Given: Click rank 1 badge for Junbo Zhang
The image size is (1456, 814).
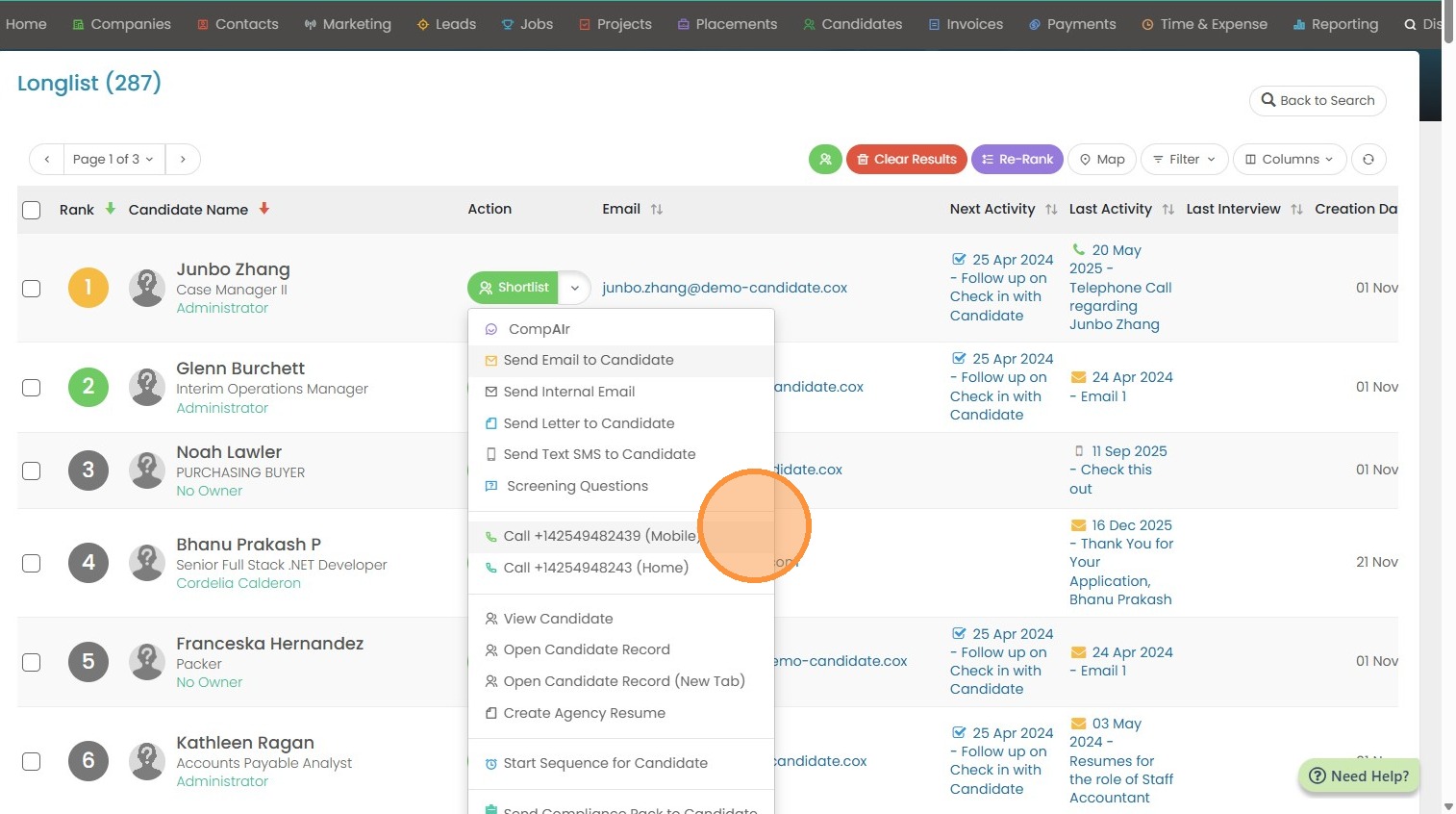Looking at the screenshot, I should pyautogui.click(x=88, y=288).
